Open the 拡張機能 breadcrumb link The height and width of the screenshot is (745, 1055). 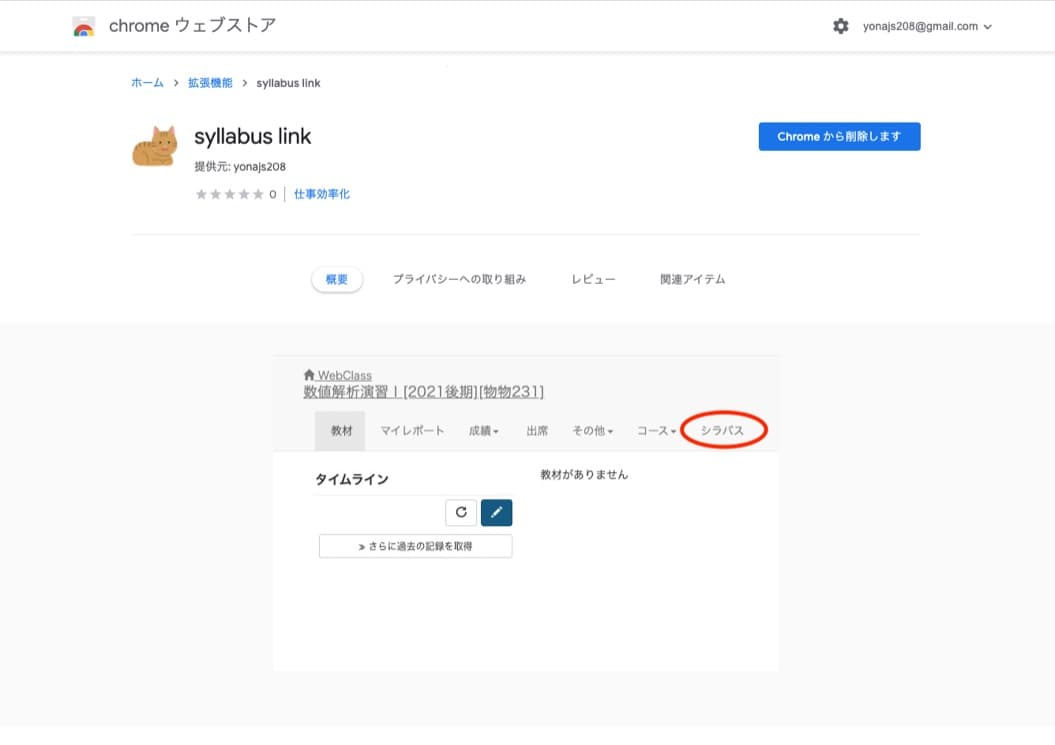[210, 83]
